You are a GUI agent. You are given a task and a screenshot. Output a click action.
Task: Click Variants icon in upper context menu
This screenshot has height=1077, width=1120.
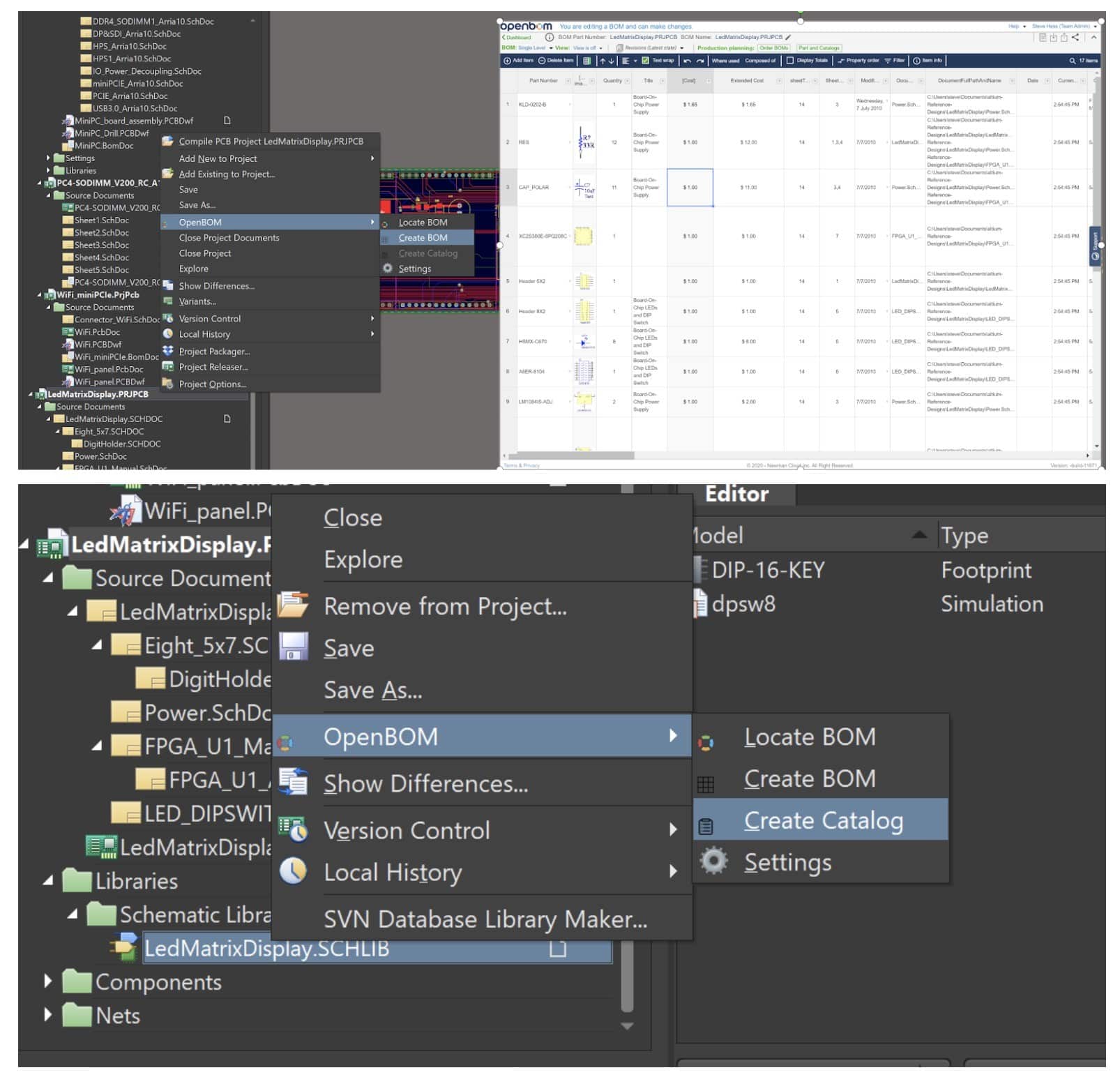point(168,301)
